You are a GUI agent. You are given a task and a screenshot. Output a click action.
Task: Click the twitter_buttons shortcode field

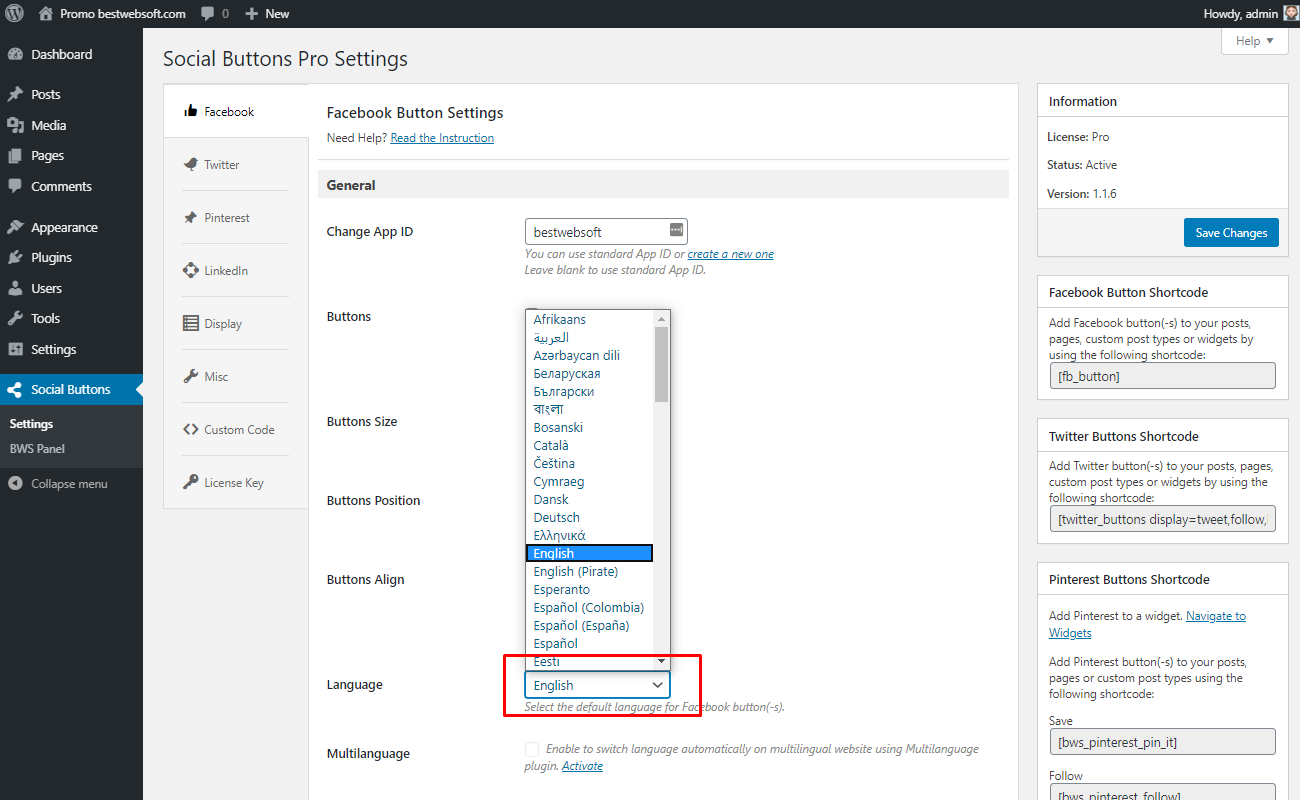[x=1162, y=519]
